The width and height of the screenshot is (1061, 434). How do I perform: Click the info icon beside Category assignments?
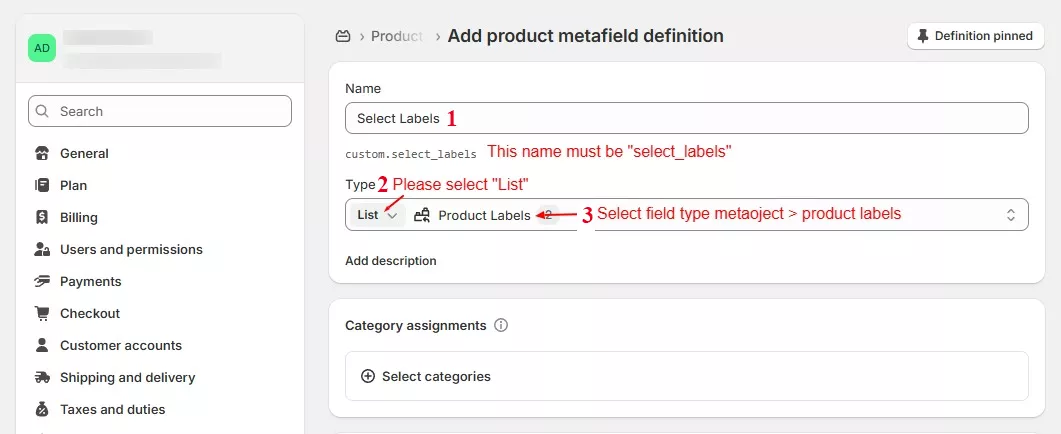[501, 326]
